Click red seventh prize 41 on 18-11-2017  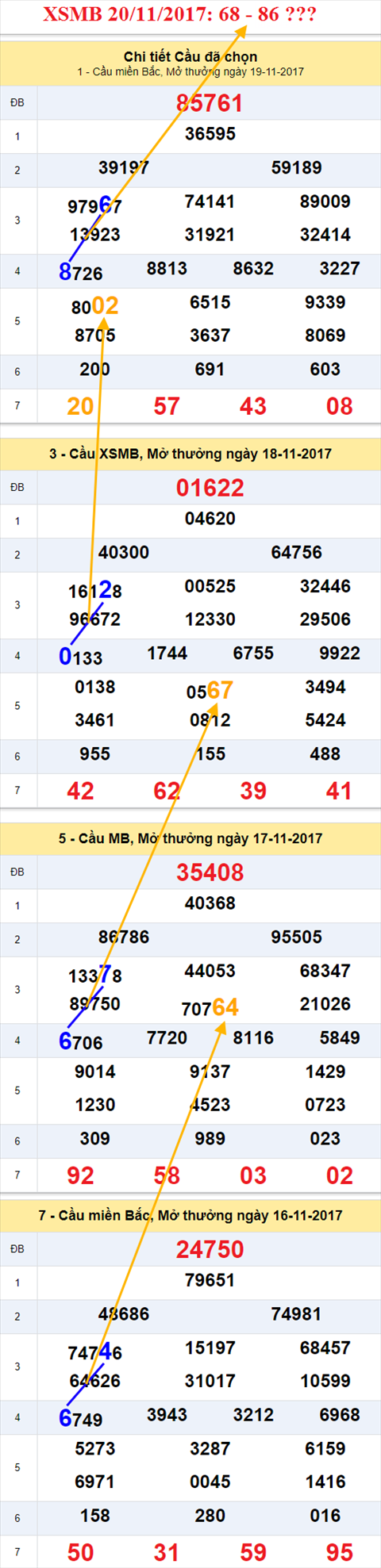[x=340, y=791]
